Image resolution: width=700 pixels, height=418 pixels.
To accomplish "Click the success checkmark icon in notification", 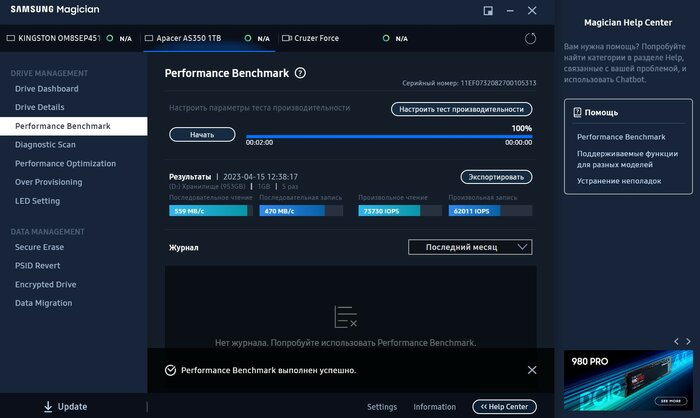I will [170, 370].
